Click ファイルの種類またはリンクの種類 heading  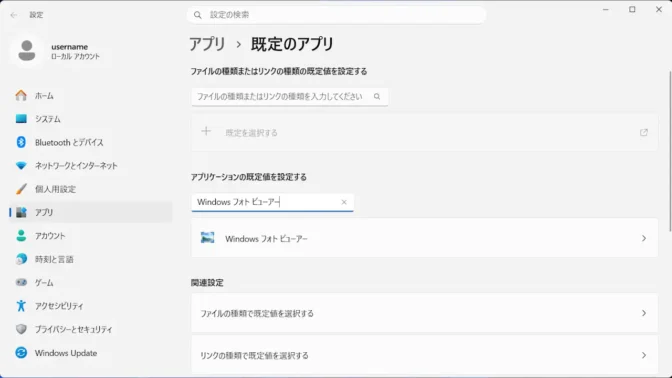[x=279, y=72]
